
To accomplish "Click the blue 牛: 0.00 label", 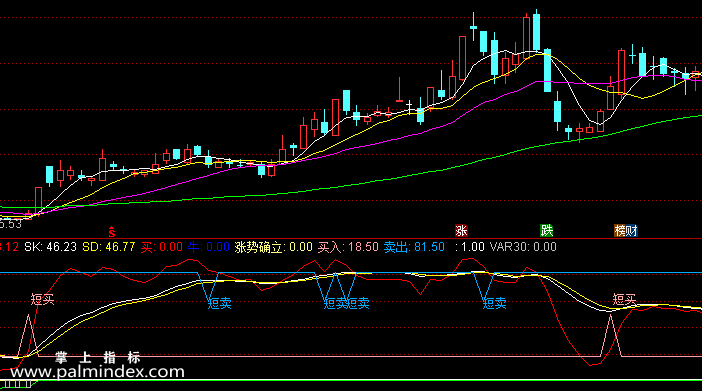I will (209, 247).
